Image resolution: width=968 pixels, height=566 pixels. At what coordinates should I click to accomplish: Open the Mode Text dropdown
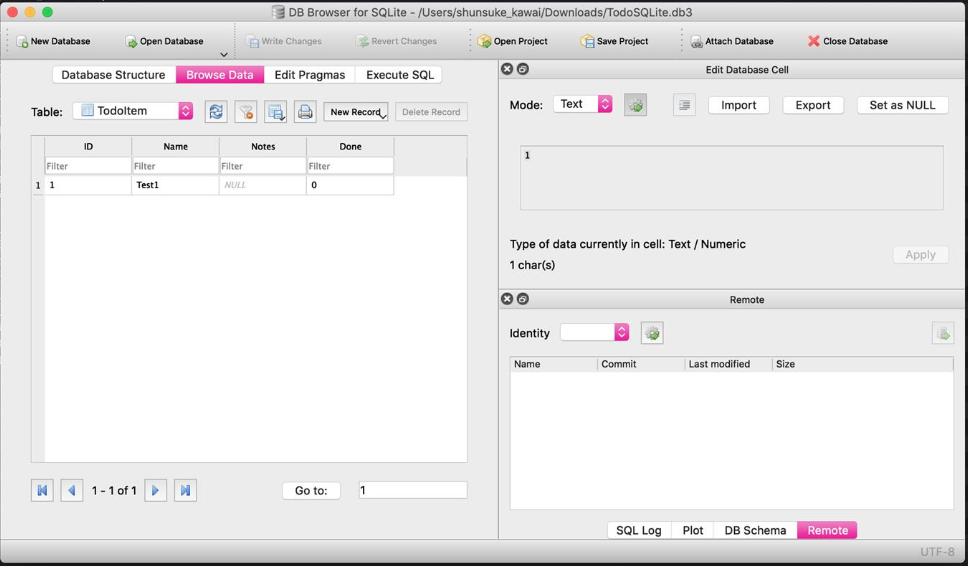(583, 104)
